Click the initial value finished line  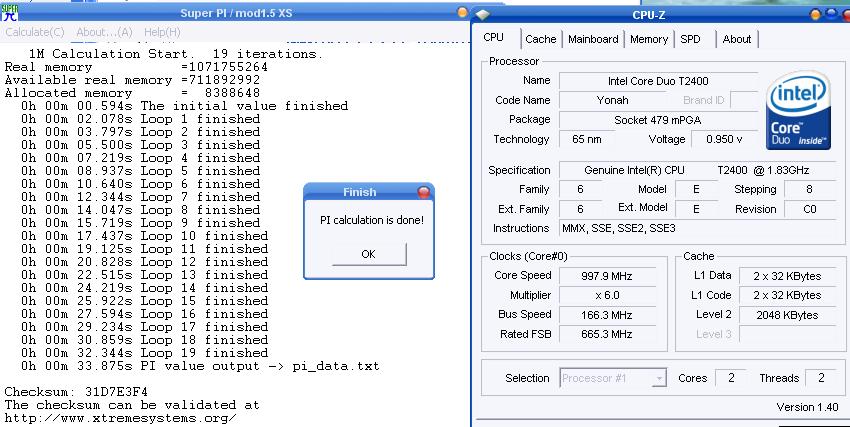pyautogui.click(x=184, y=106)
